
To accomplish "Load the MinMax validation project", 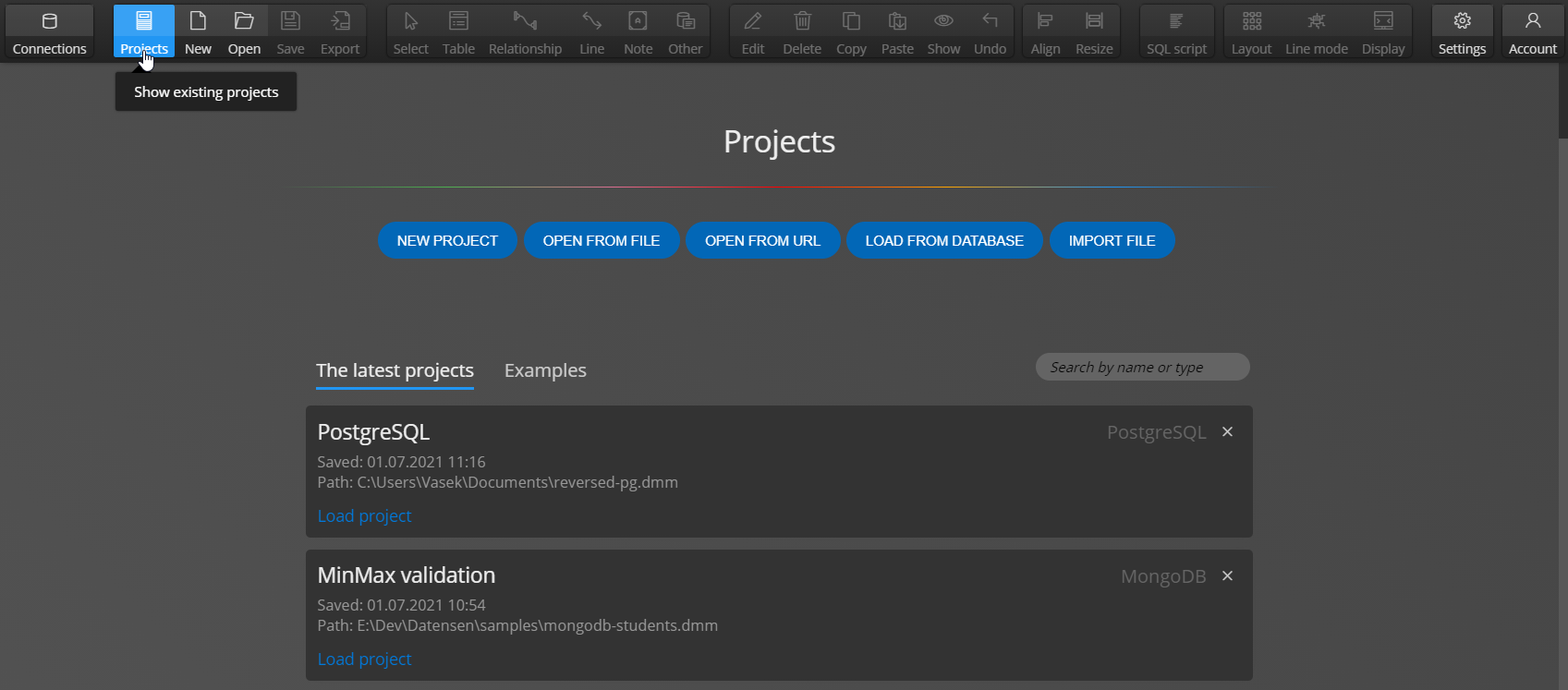I will pos(364,659).
